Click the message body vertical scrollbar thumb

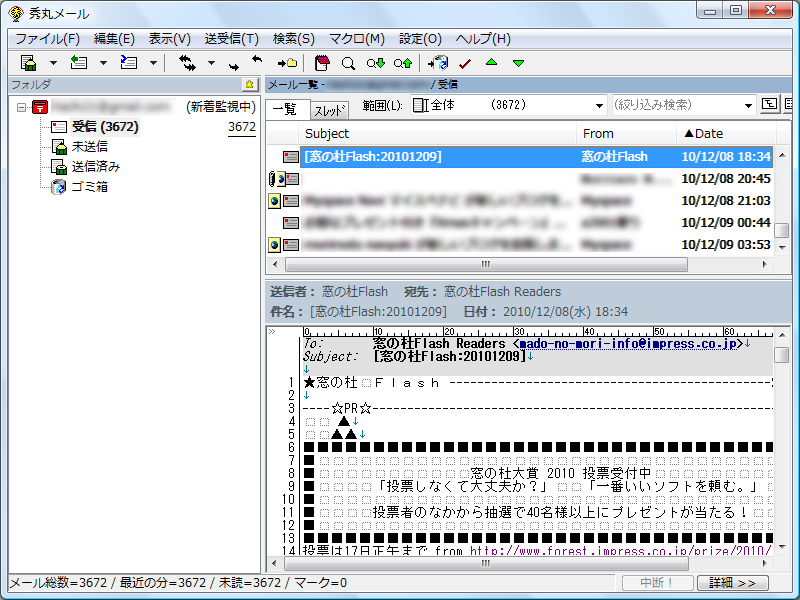tap(781, 355)
